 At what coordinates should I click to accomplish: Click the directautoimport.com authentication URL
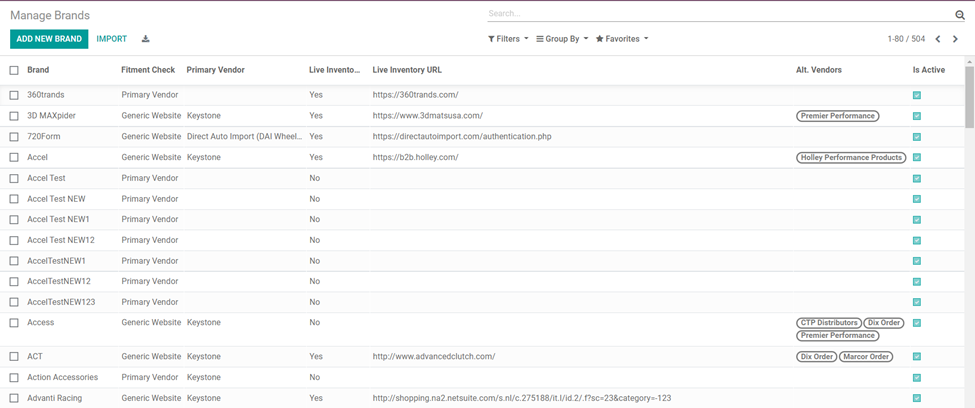click(x=462, y=136)
